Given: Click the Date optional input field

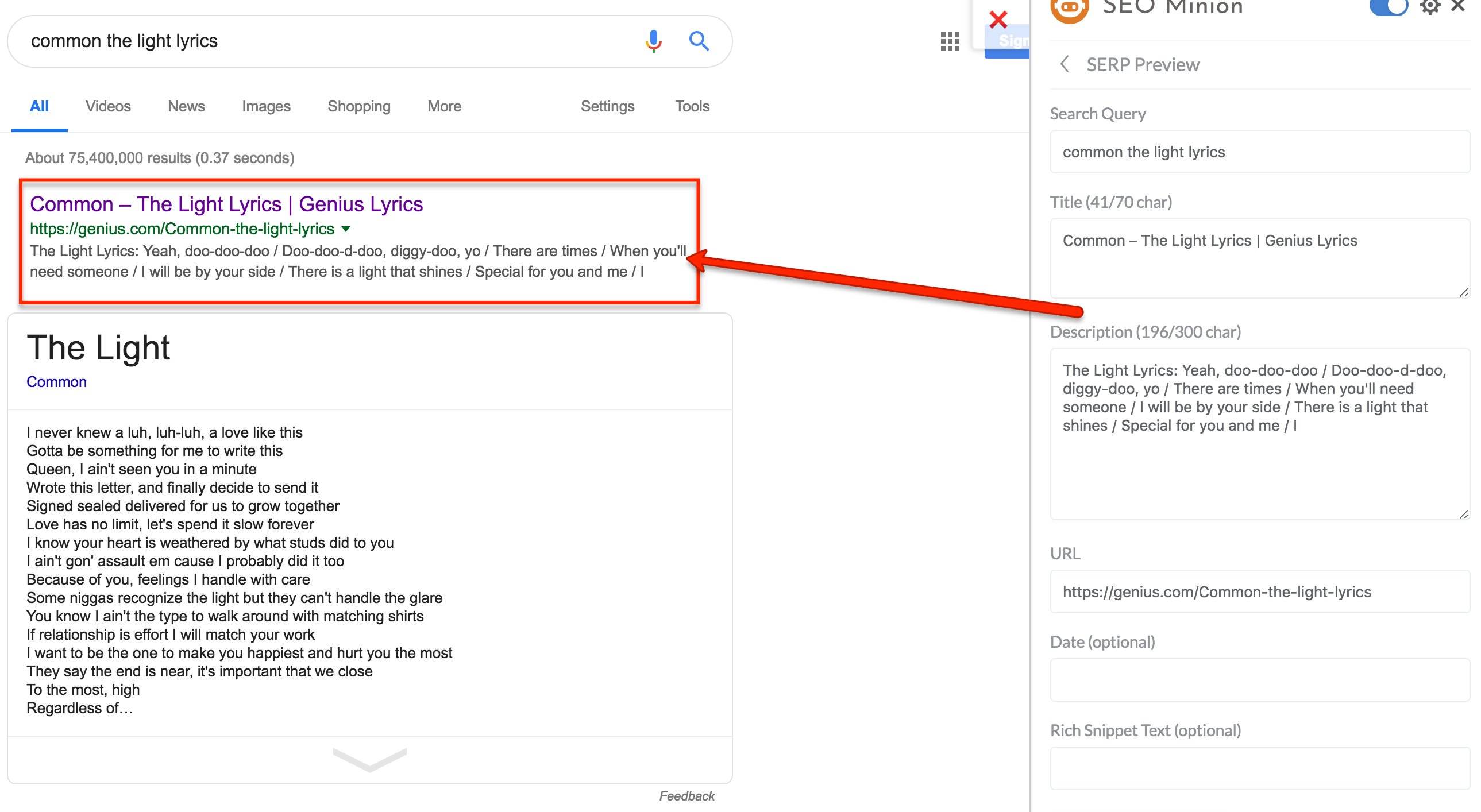Looking at the screenshot, I should click(x=1259, y=680).
